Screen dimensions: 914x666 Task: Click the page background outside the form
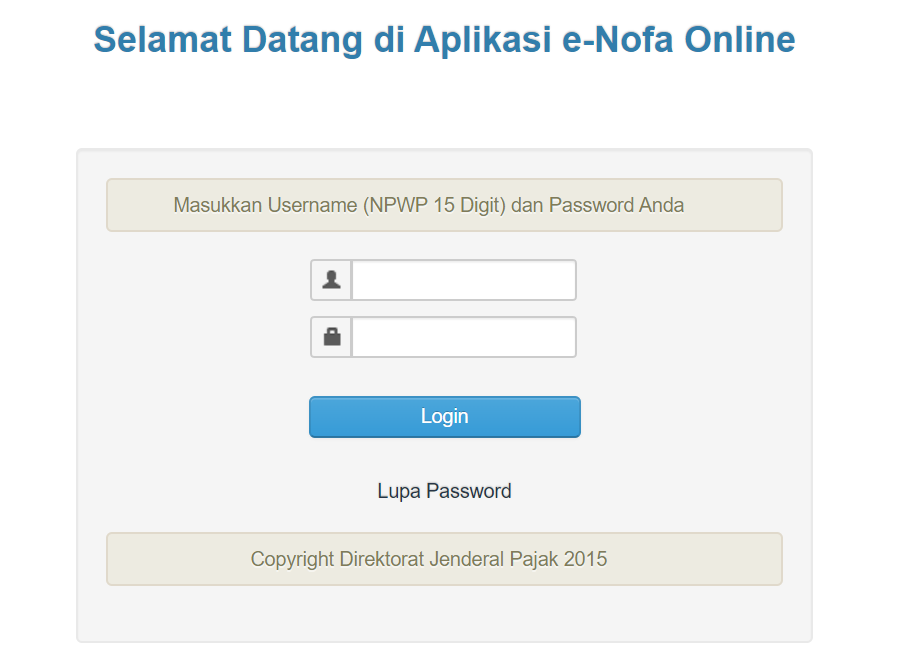coord(40,400)
